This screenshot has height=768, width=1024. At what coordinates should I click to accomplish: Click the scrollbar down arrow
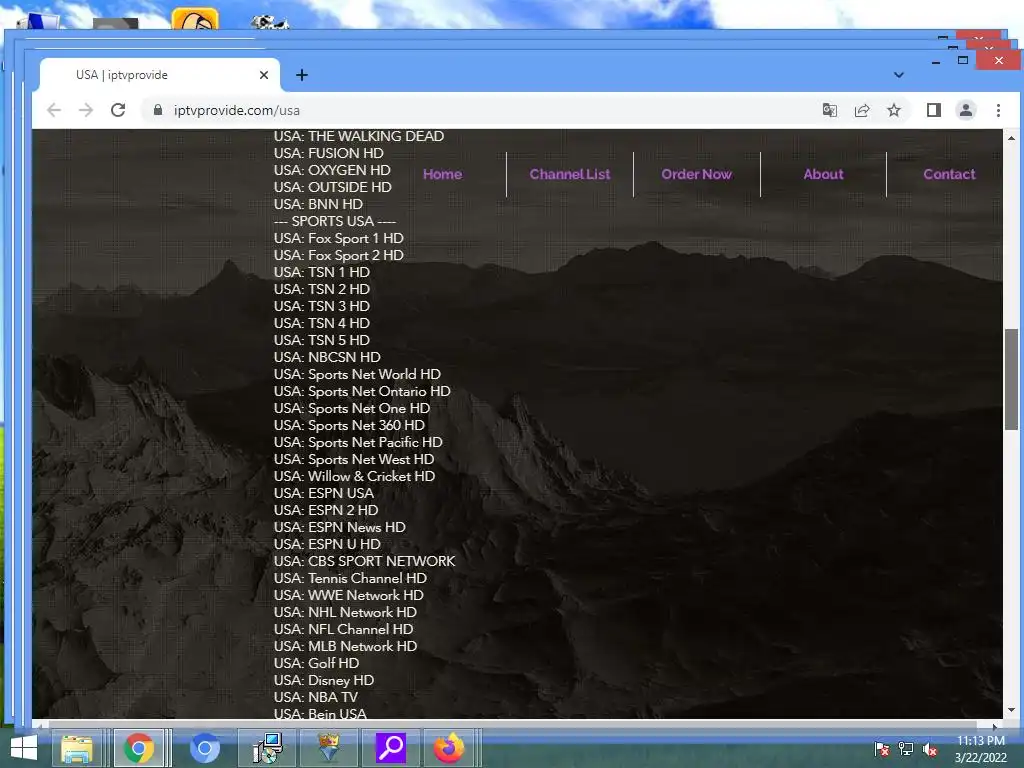click(1011, 710)
